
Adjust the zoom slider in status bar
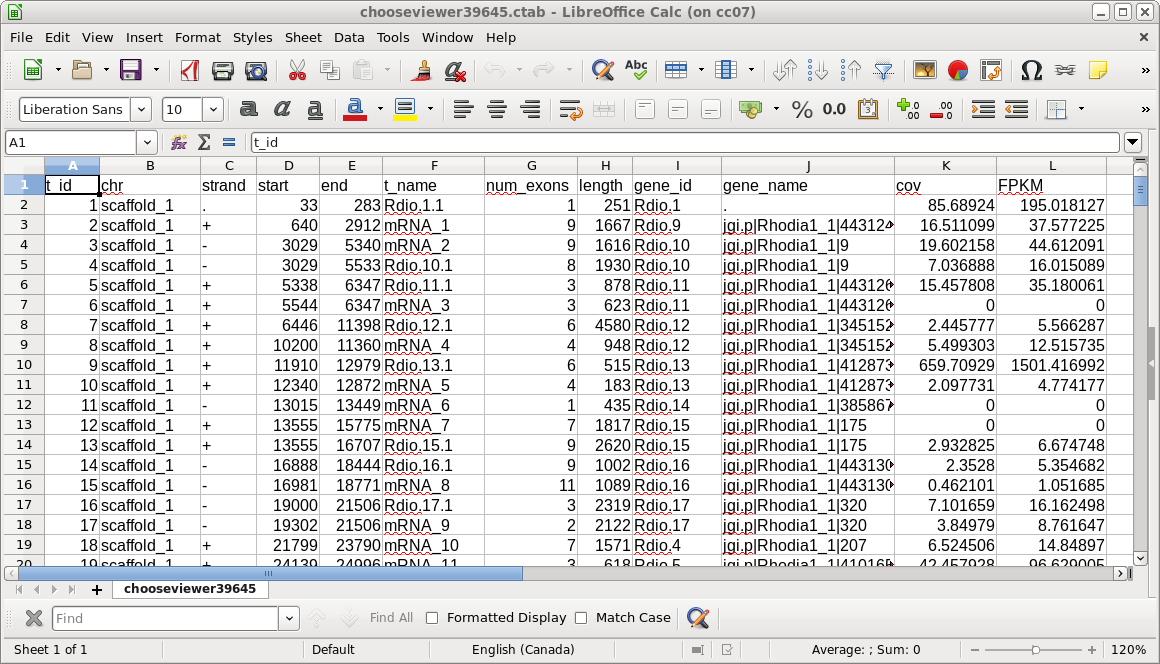click(x=1035, y=650)
